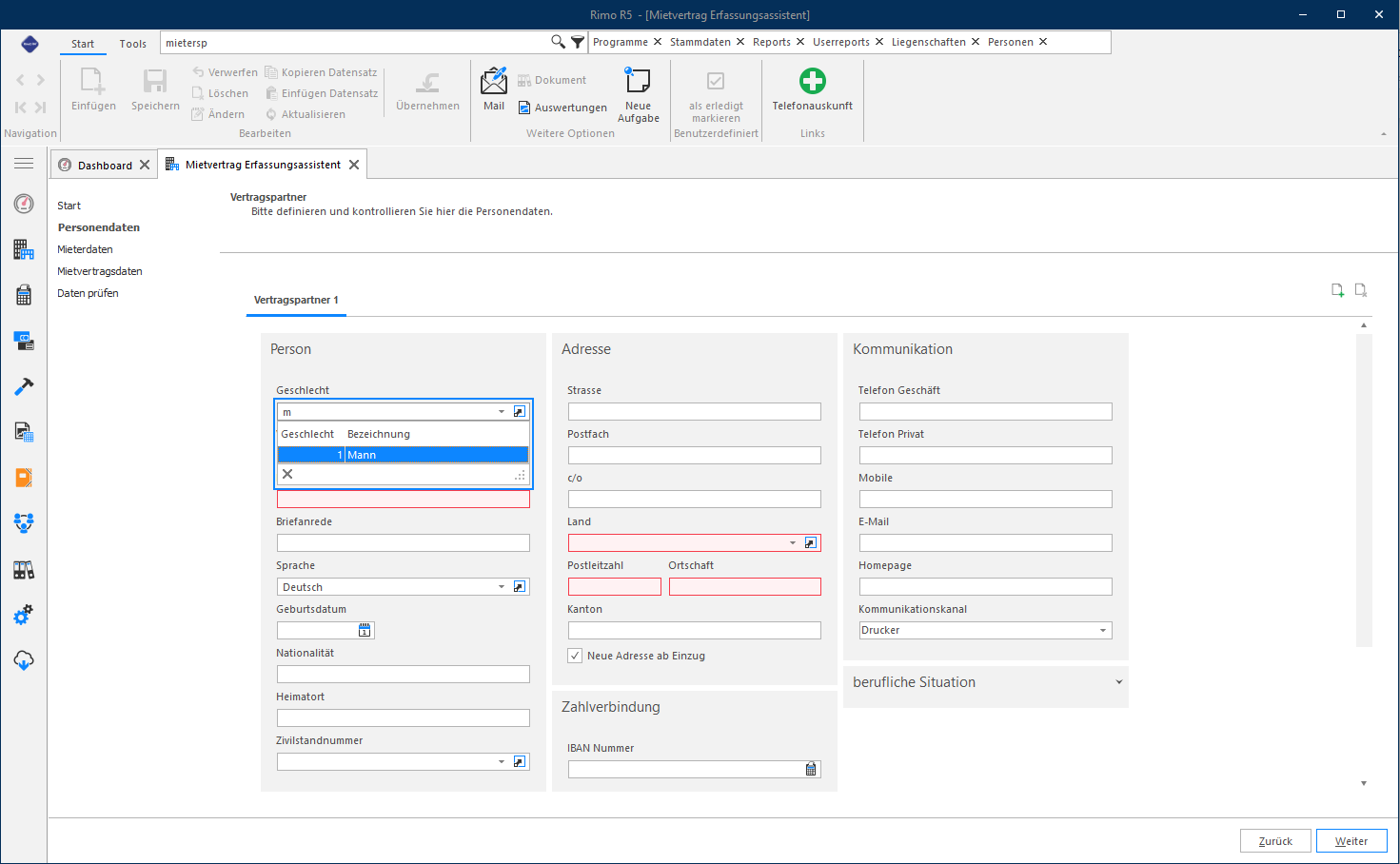Open the Geschlecht lookup dialog button
The width and height of the screenshot is (1400, 864).
pyautogui.click(x=520, y=411)
